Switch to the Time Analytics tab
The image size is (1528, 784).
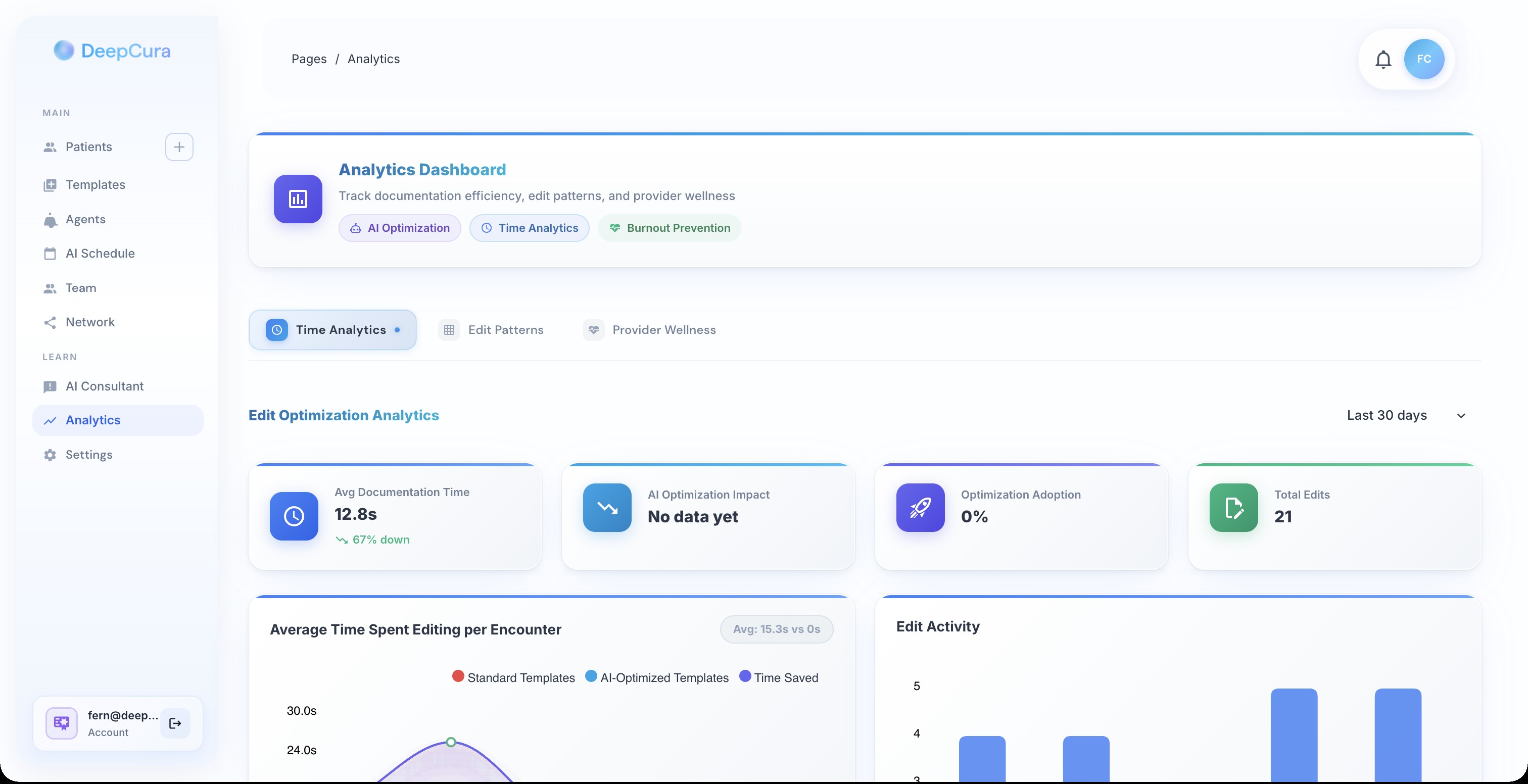(332, 330)
